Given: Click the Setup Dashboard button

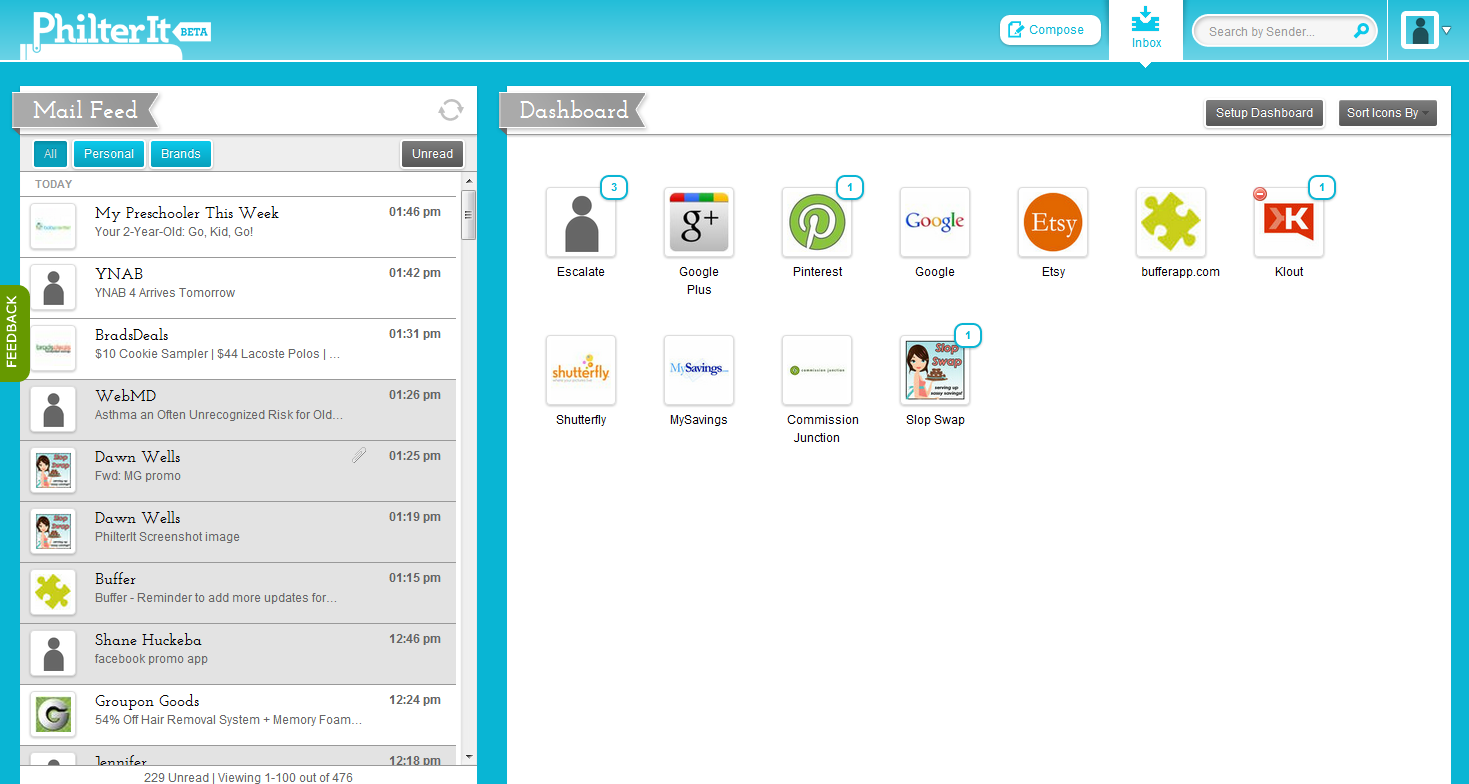Looking at the screenshot, I should click(x=1264, y=113).
